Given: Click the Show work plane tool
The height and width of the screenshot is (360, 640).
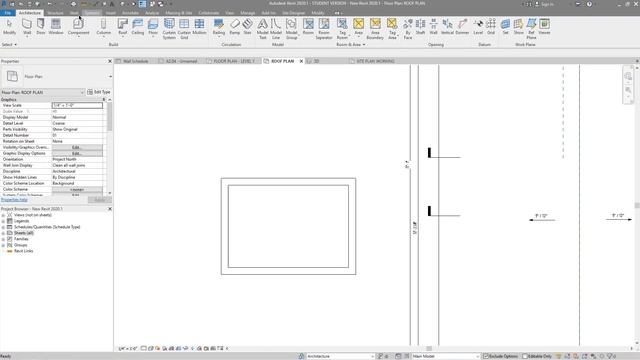Looking at the screenshot, I should coord(518,27).
